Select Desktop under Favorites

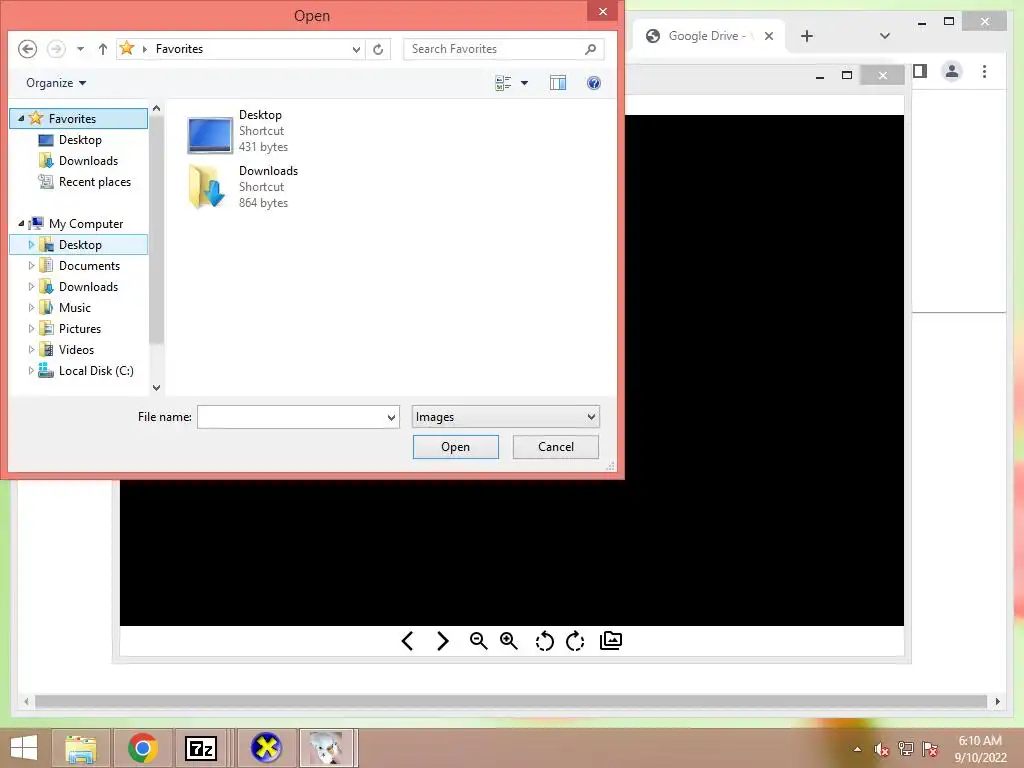pos(80,140)
